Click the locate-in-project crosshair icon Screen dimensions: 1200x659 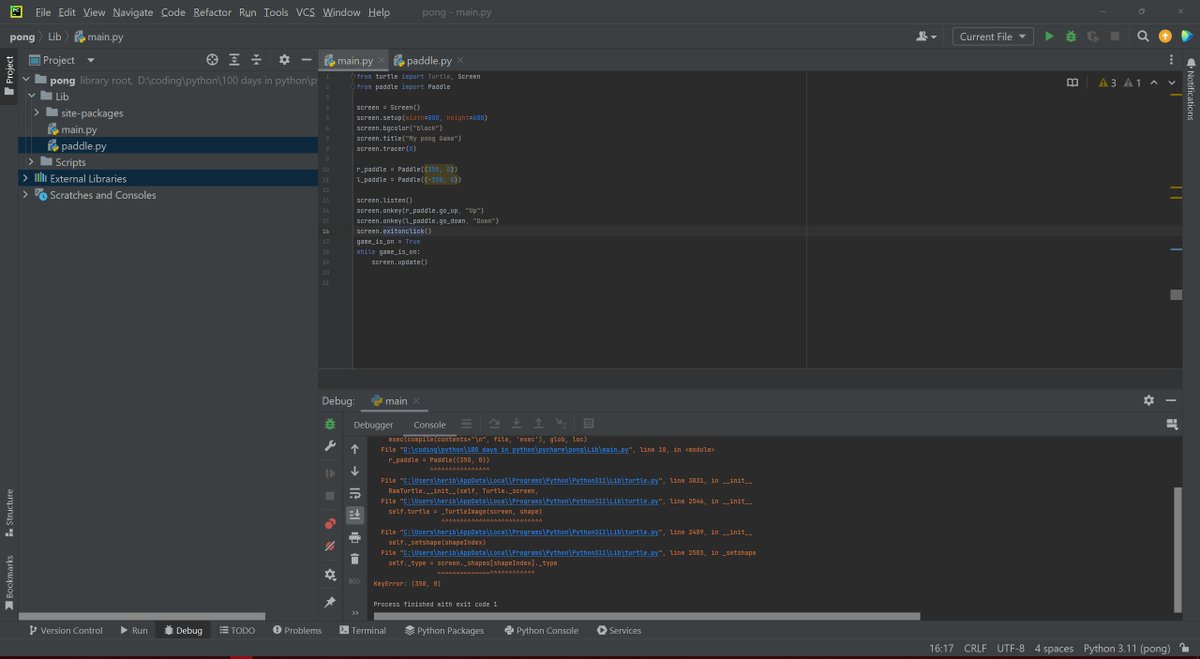pyautogui.click(x=212, y=60)
